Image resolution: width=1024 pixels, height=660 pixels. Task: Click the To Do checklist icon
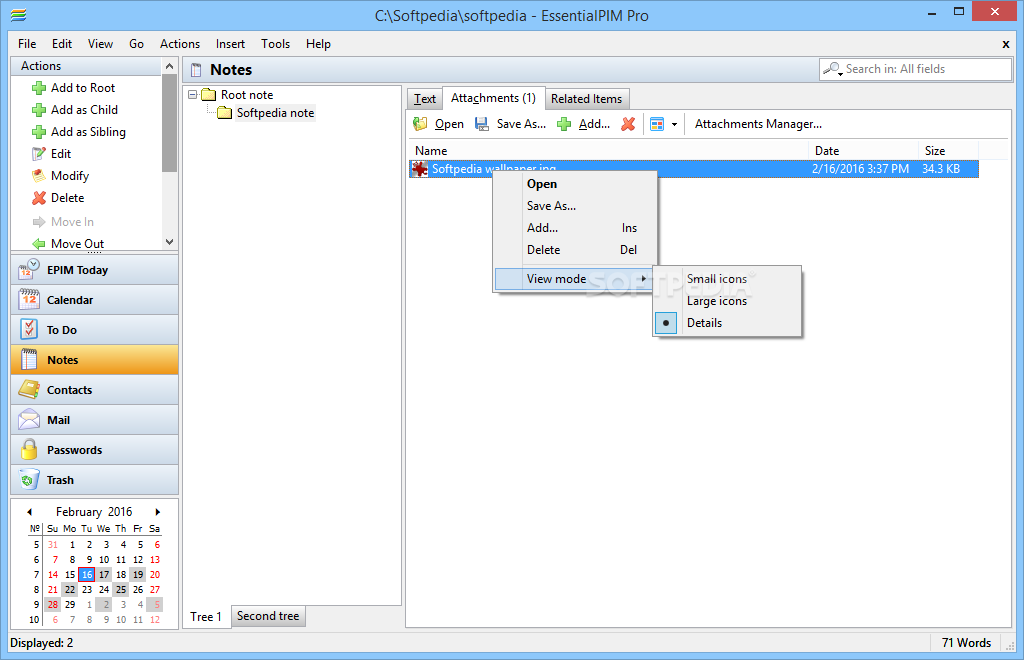(29, 330)
